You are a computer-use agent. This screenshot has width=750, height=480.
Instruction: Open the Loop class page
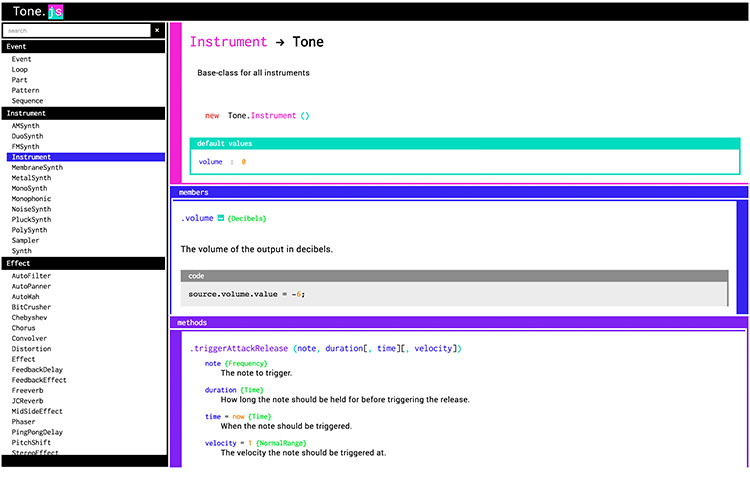tap(20, 69)
